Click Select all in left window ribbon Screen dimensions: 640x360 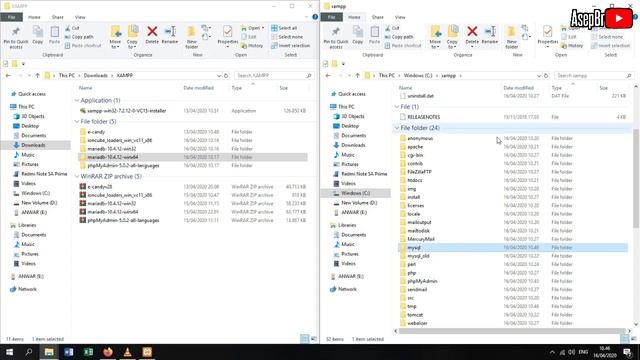[x=284, y=28]
